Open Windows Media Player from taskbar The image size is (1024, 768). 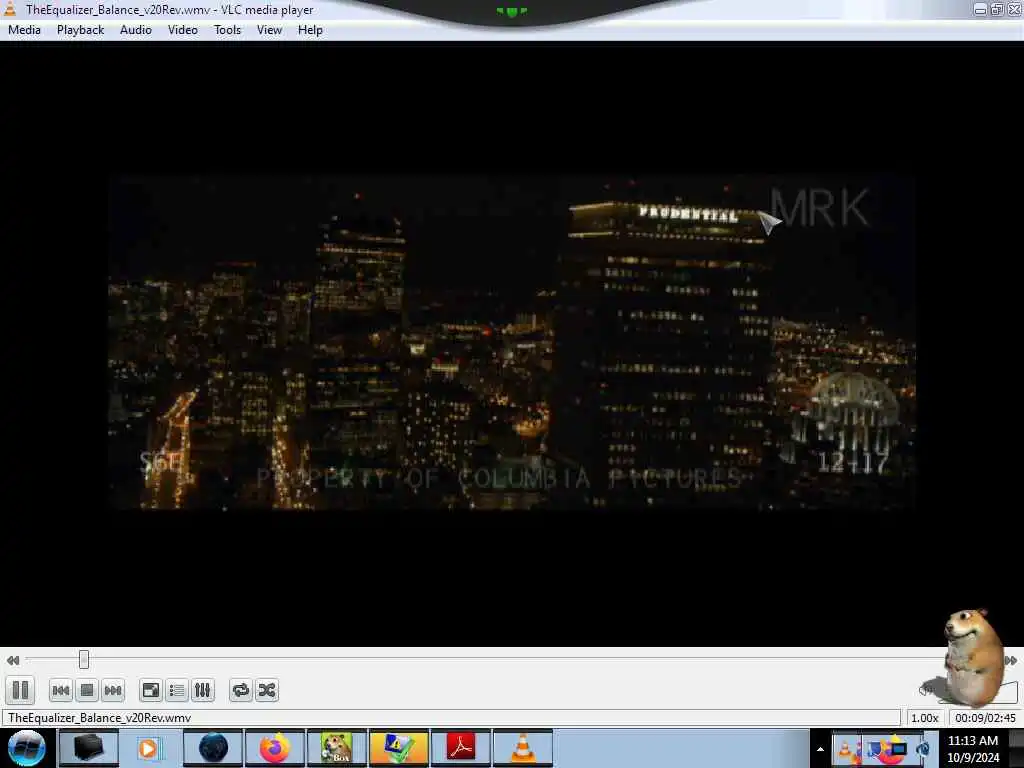click(x=150, y=748)
